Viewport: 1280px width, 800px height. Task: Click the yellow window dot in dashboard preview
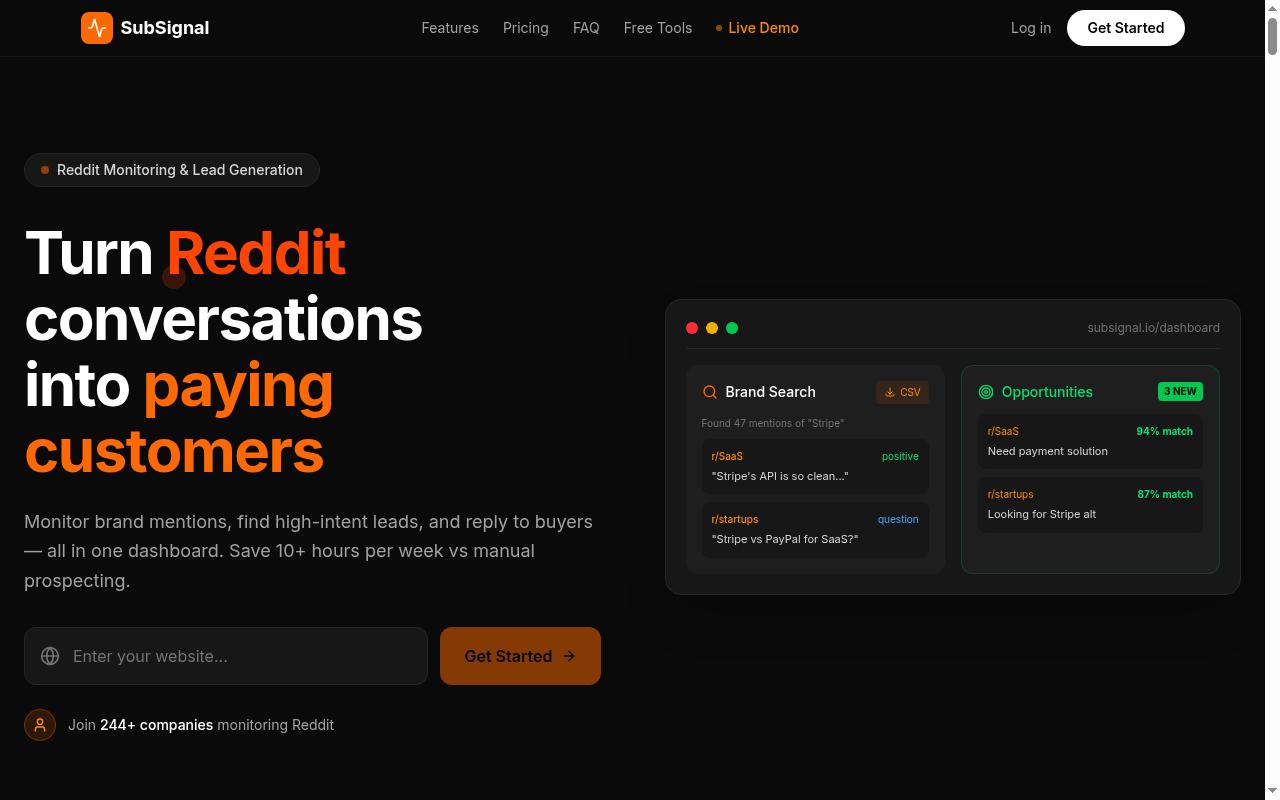(x=712, y=328)
